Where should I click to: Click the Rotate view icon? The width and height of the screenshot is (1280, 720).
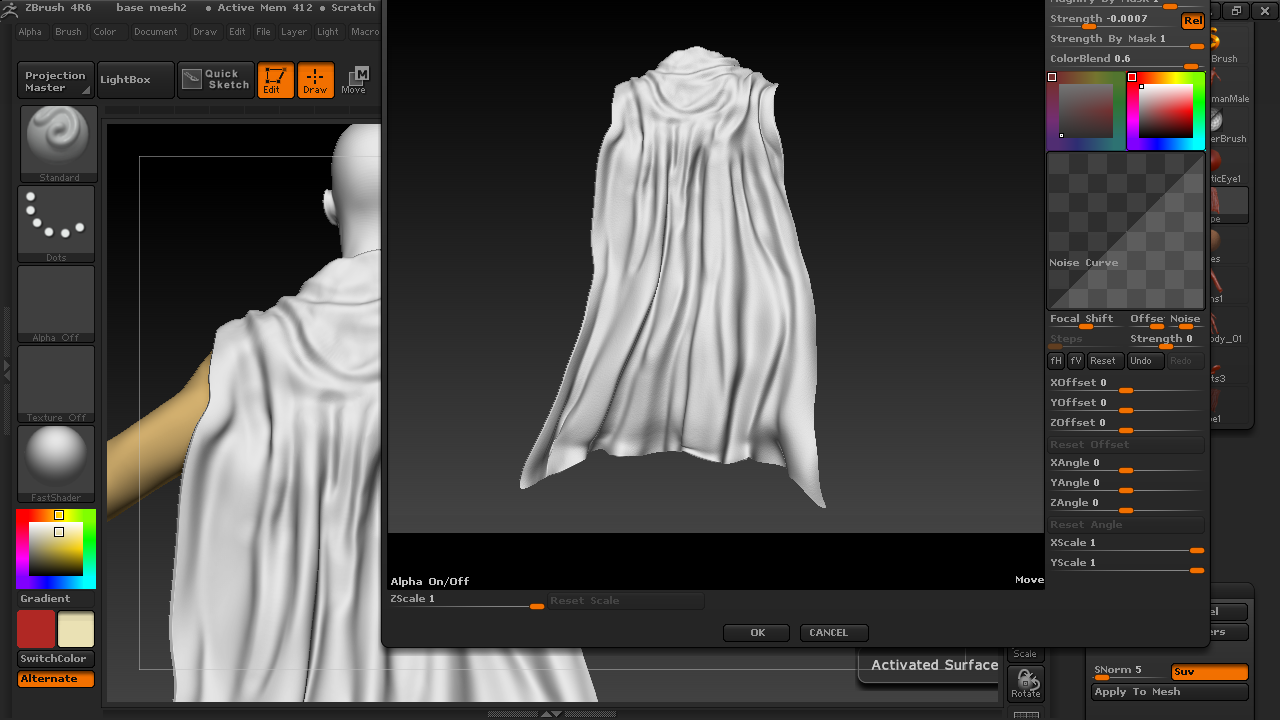pyautogui.click(x=1026, y=683)
